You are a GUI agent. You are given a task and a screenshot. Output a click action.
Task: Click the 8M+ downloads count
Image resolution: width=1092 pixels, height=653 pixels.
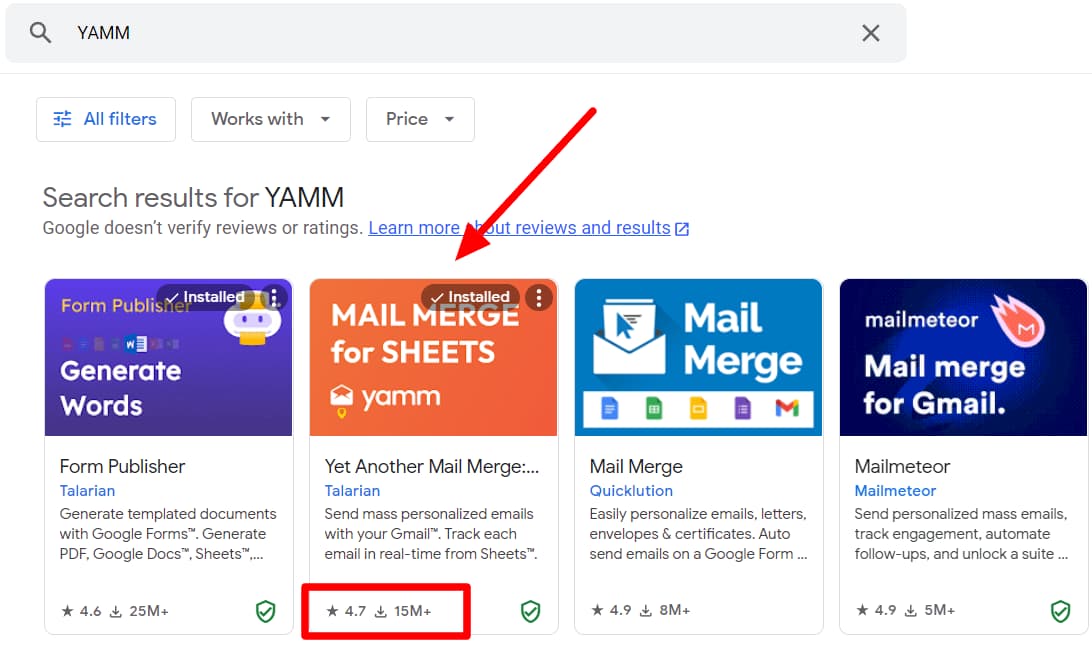(x=665, y=611)
